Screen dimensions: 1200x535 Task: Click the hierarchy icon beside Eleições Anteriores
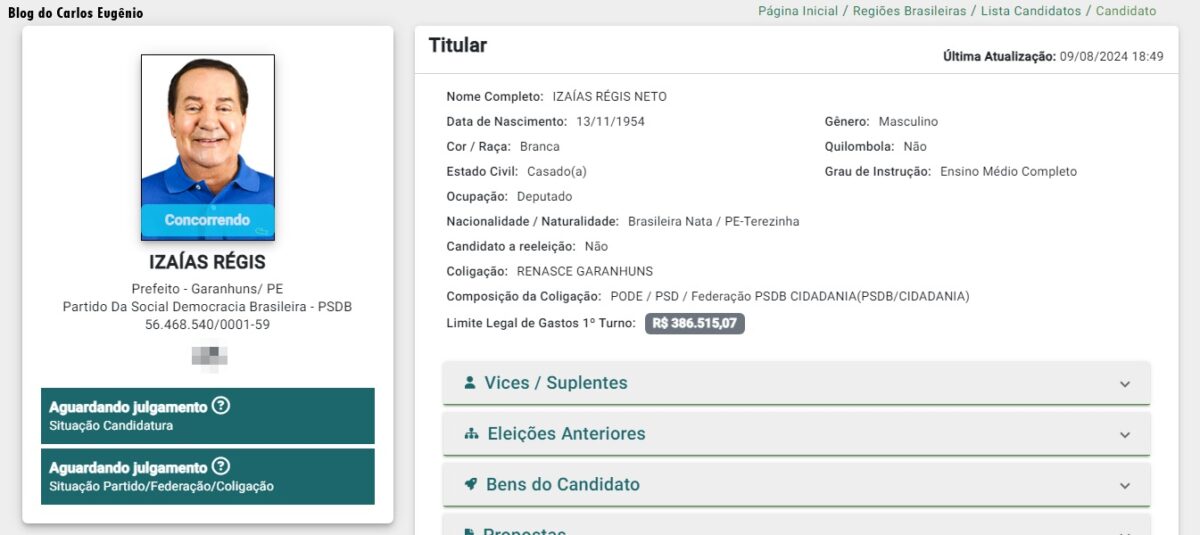click(471, 434)
